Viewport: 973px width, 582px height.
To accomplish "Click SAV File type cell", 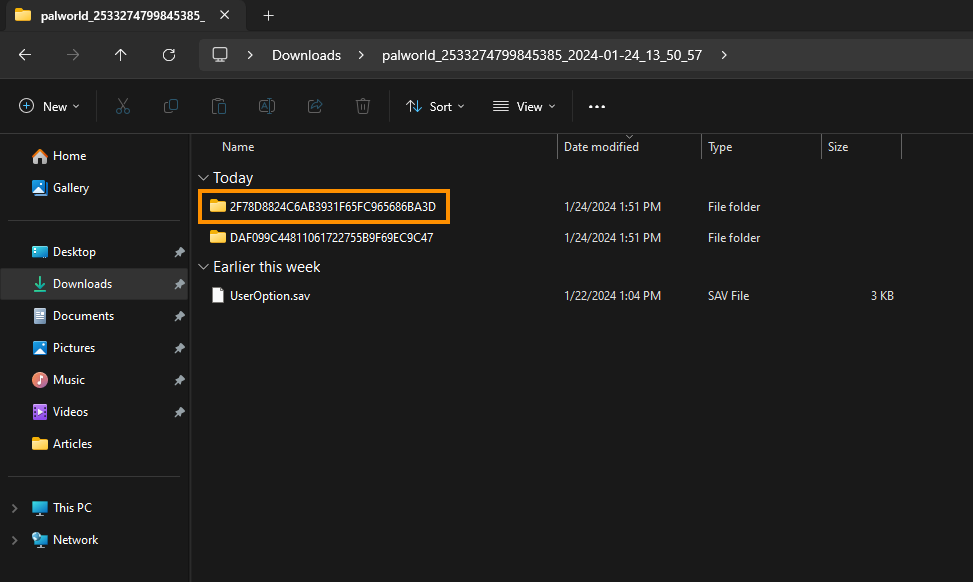I will click(x=729, y=296).
